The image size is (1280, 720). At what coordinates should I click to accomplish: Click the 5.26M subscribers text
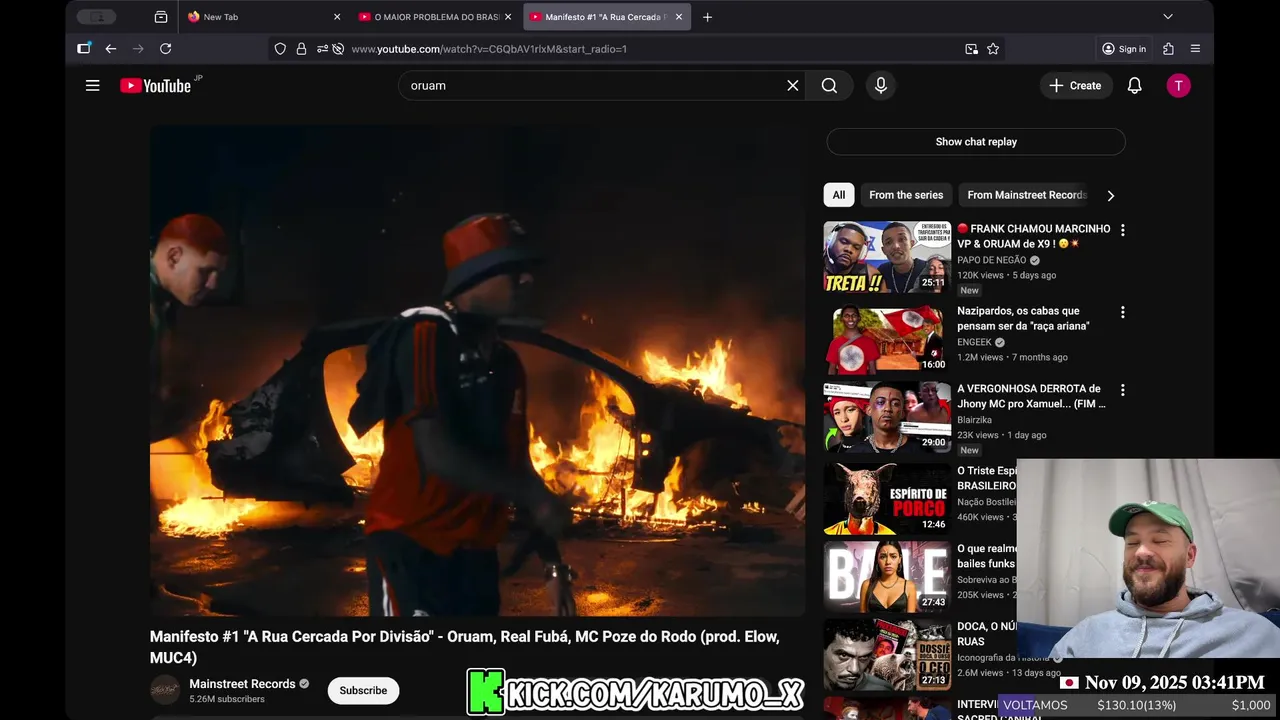[x=227, y=699]
